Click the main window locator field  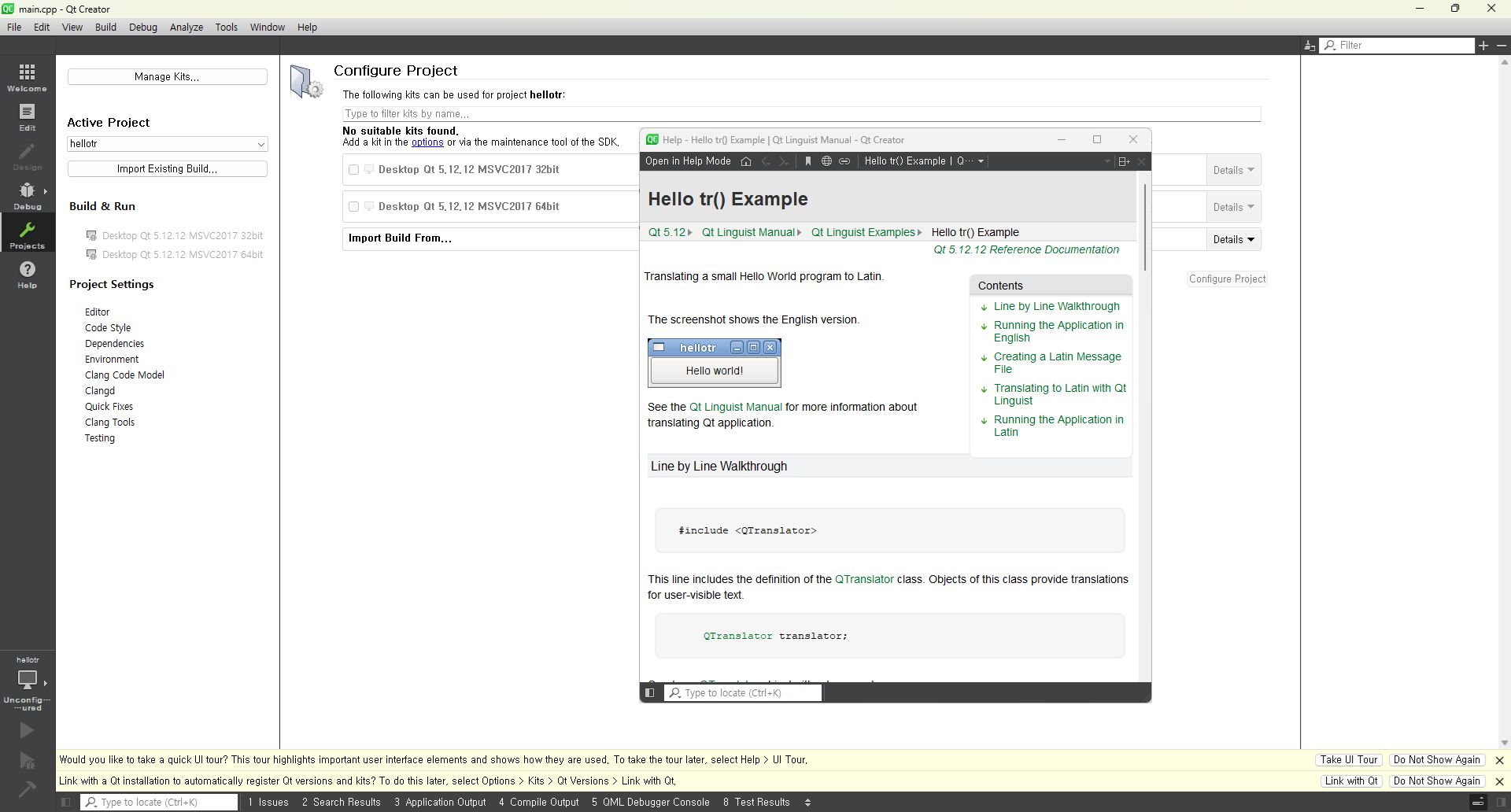tap(159, 803)
